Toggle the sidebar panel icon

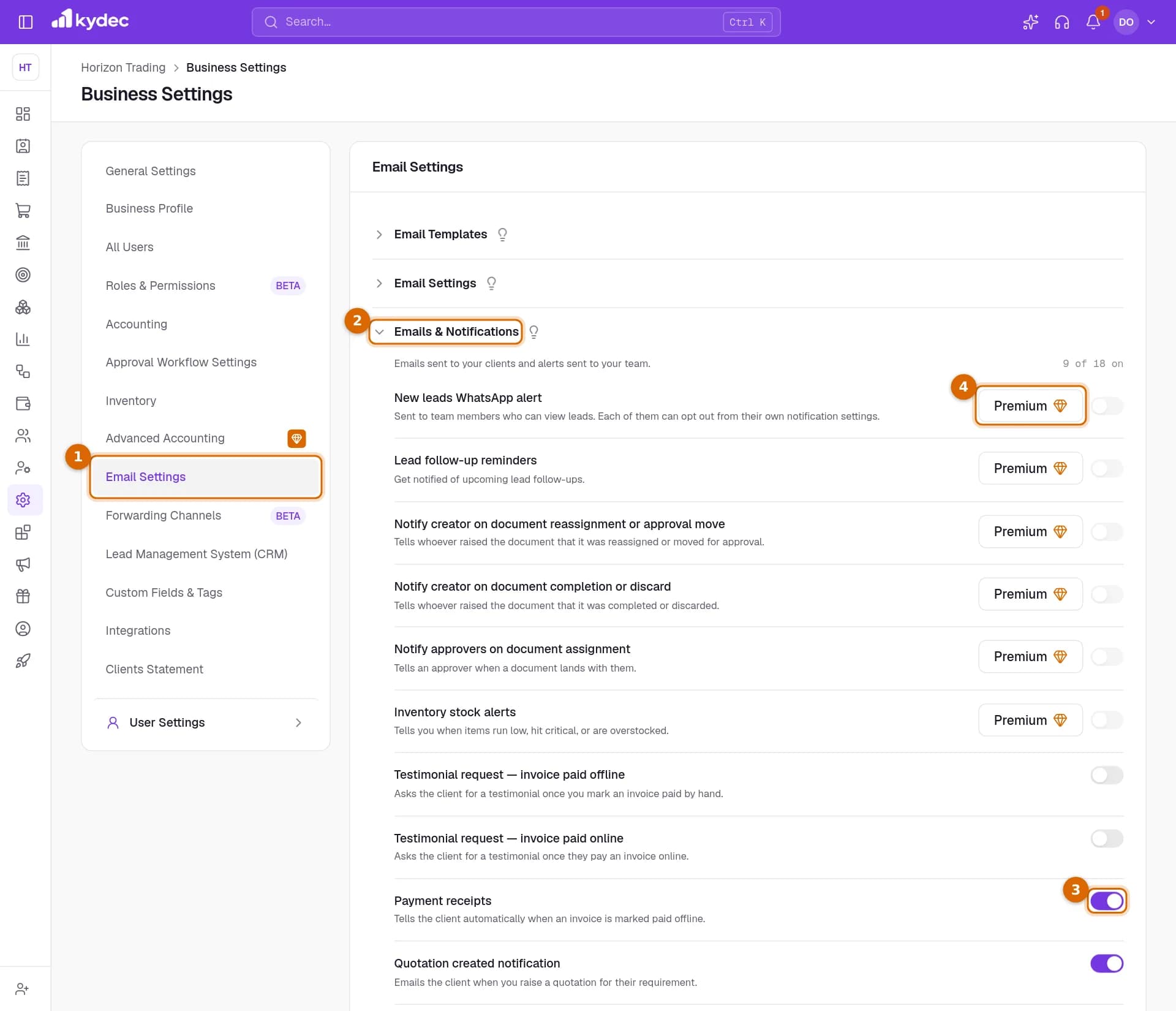click(x=25, y=22)
